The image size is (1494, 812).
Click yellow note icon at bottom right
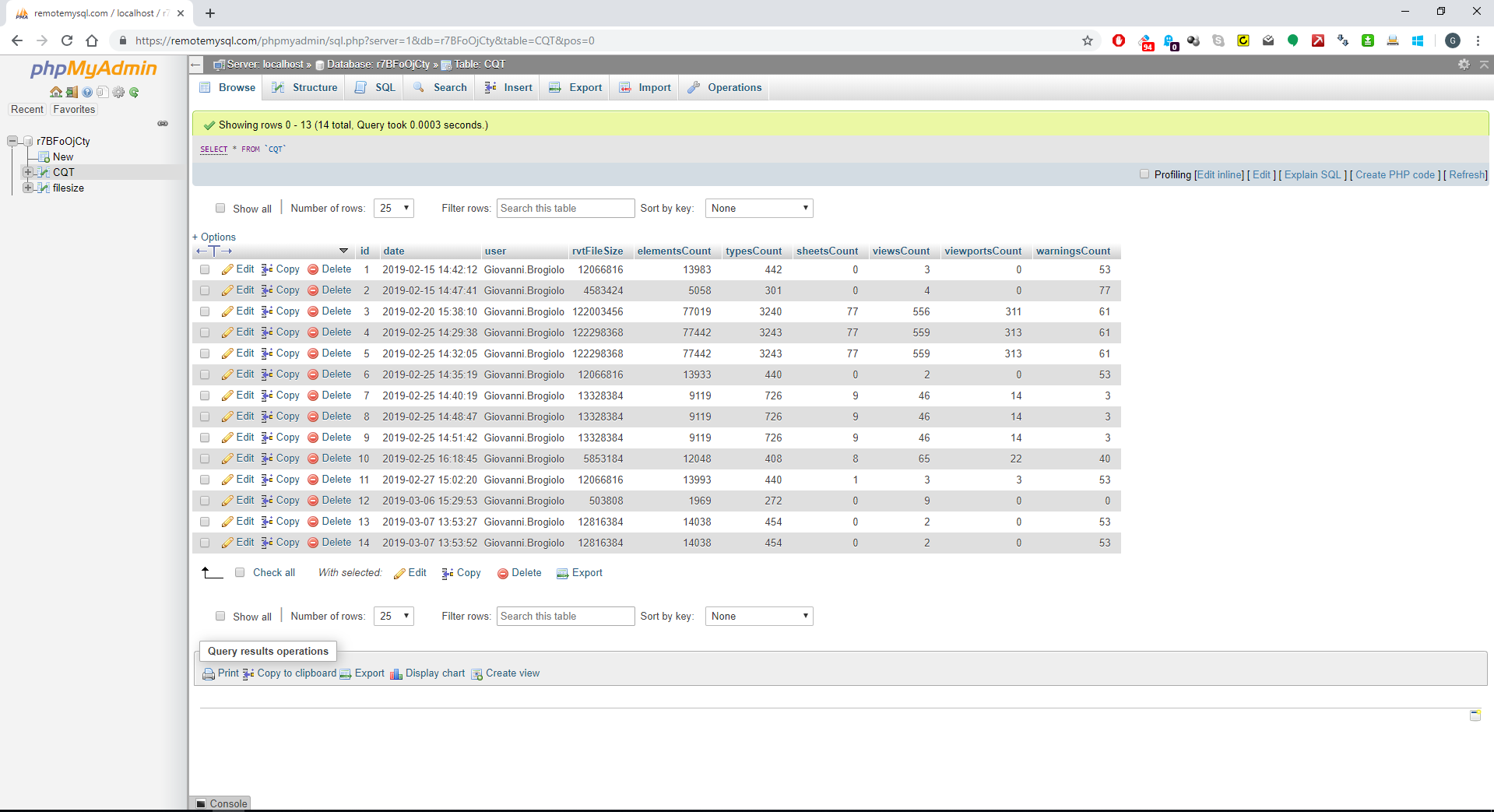click(1475, 715)
